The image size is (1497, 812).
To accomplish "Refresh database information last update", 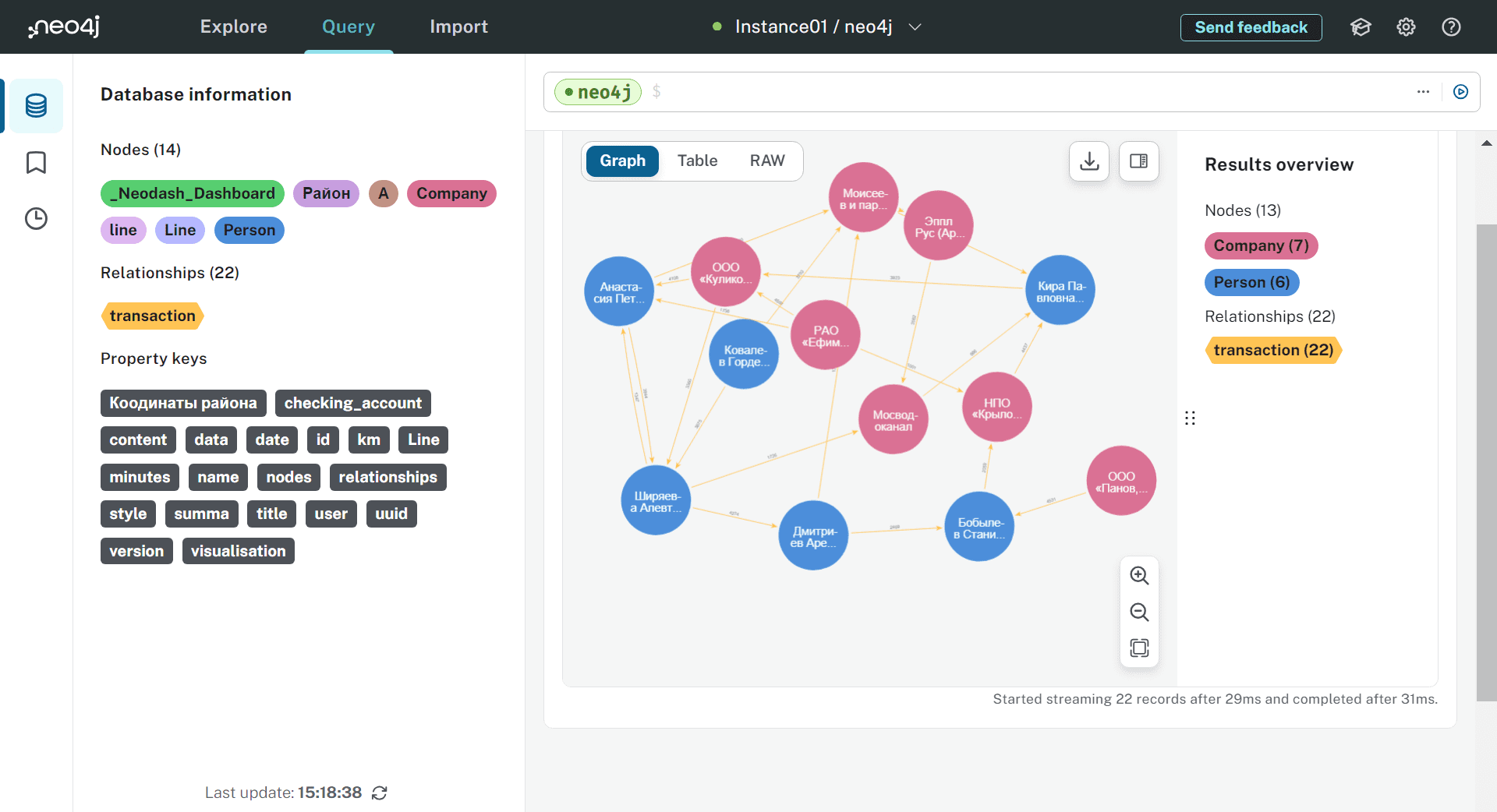I will [x=380, y=793].
